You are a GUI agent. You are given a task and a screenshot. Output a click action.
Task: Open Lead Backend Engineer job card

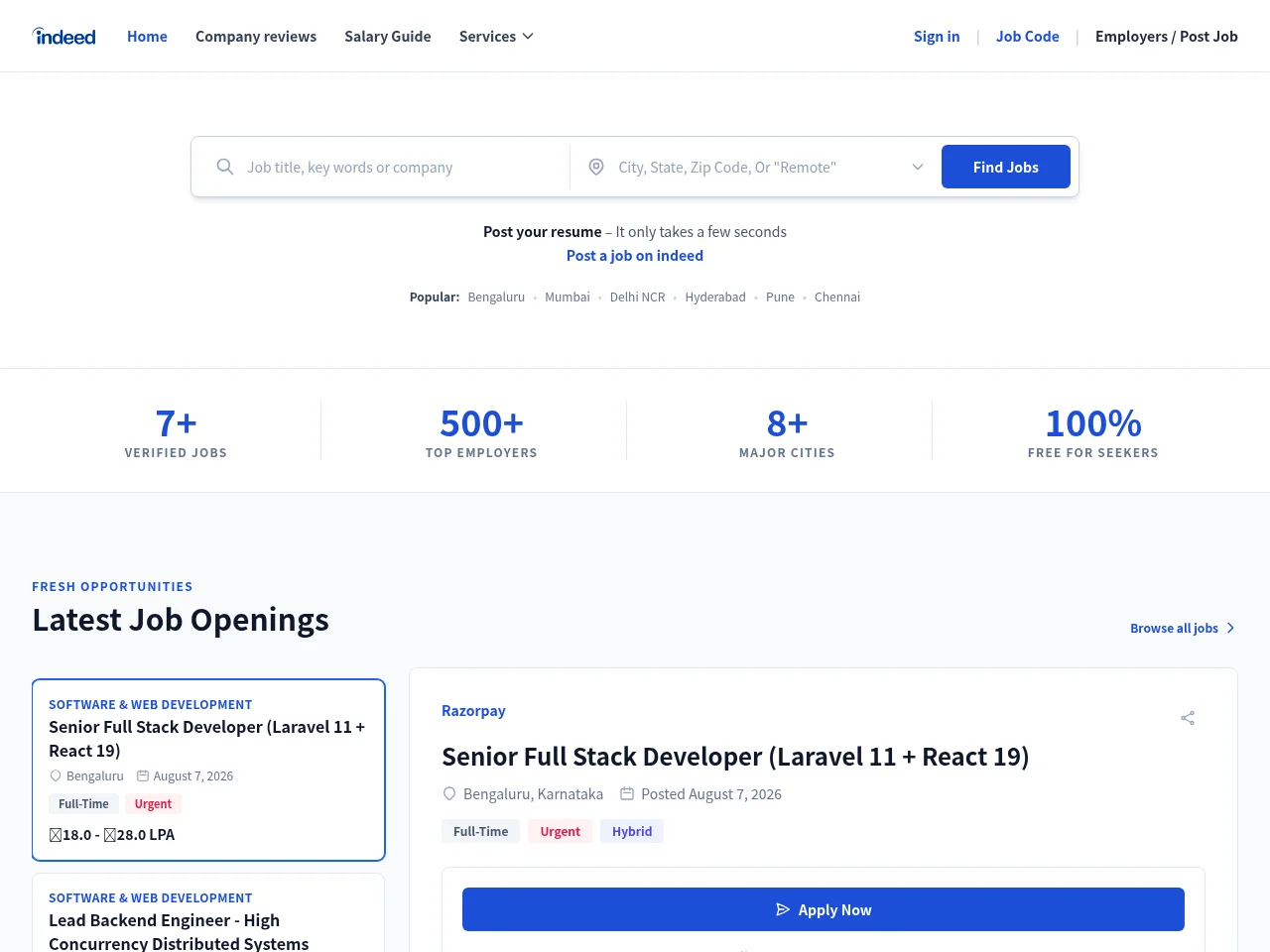point(208,913)
